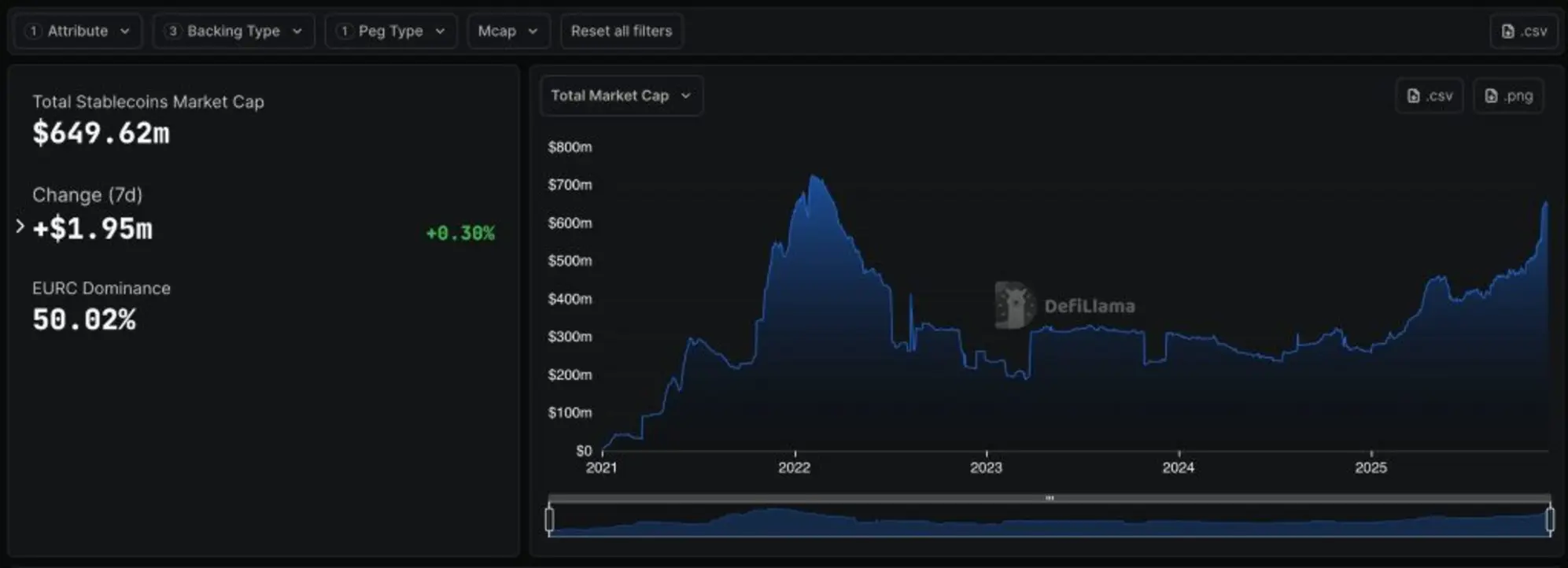Click the DefiLlama watermark logo on chart
Image resolution: width=1568 pixels, height=568 pixels.
click(1013, 305)
